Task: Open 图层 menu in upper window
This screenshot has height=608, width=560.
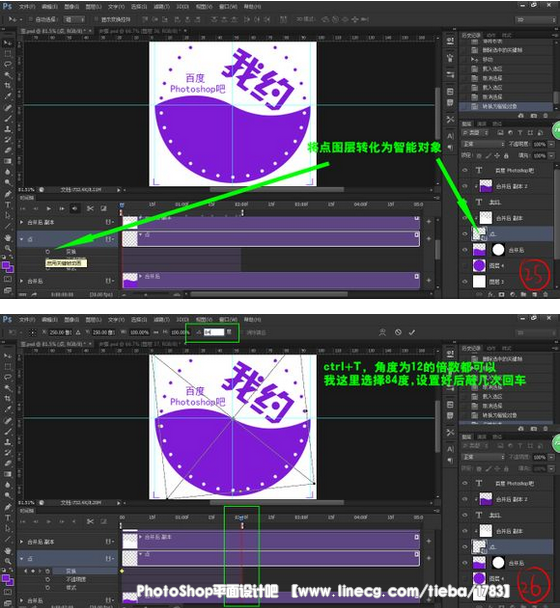Action: click(x=93, y=7)
